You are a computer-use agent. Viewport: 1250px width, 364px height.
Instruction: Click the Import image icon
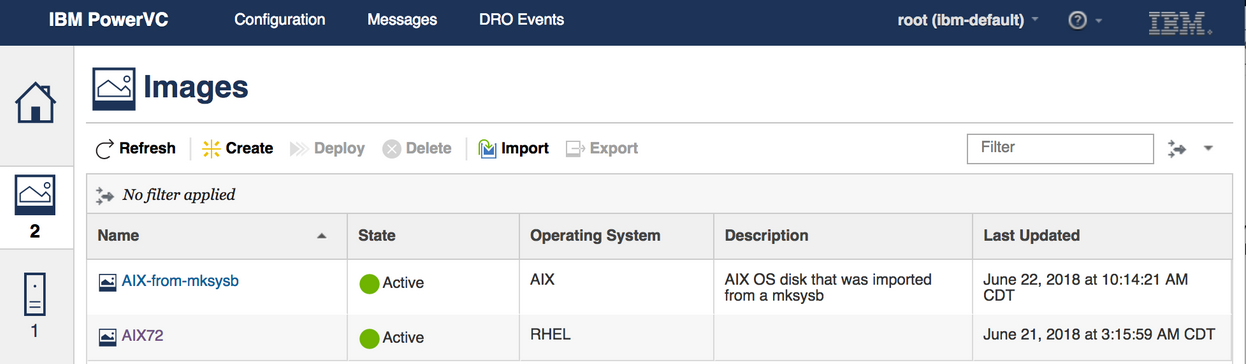[487, 149]
